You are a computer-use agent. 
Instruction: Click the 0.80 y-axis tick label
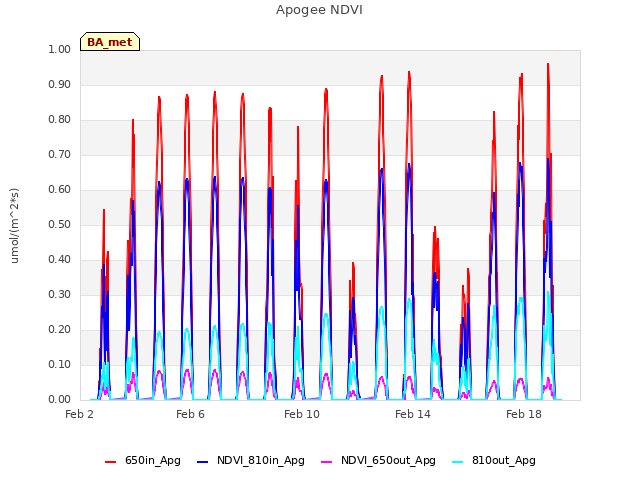click(60, 120)
